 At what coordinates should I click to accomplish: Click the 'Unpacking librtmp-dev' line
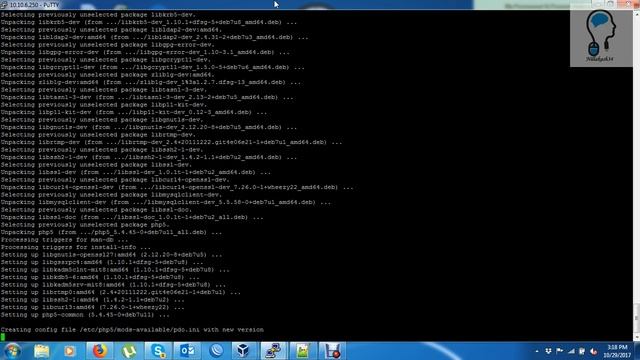171,142
